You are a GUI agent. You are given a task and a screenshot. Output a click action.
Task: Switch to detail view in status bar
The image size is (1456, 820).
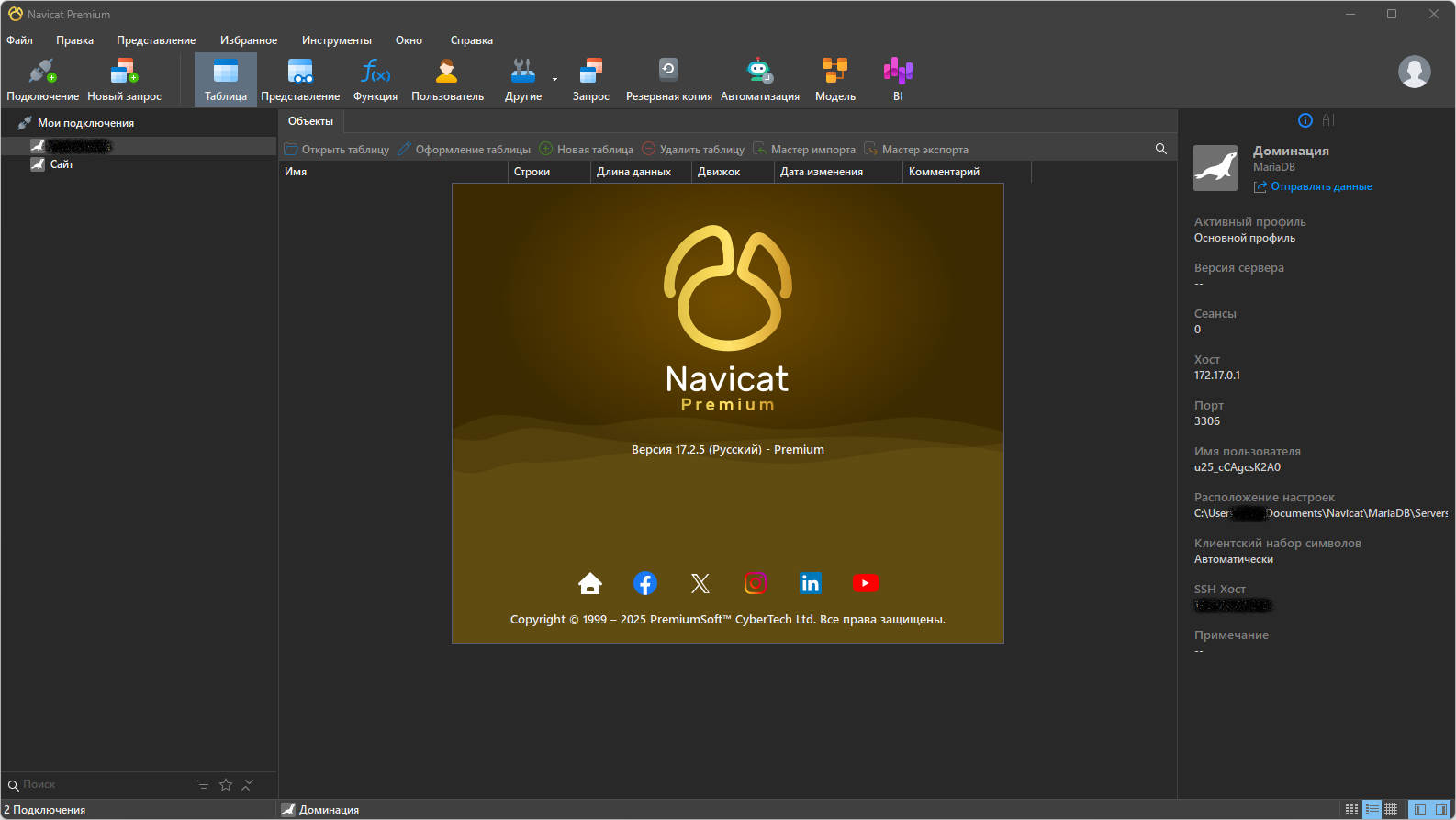(x=1372, y=809)
